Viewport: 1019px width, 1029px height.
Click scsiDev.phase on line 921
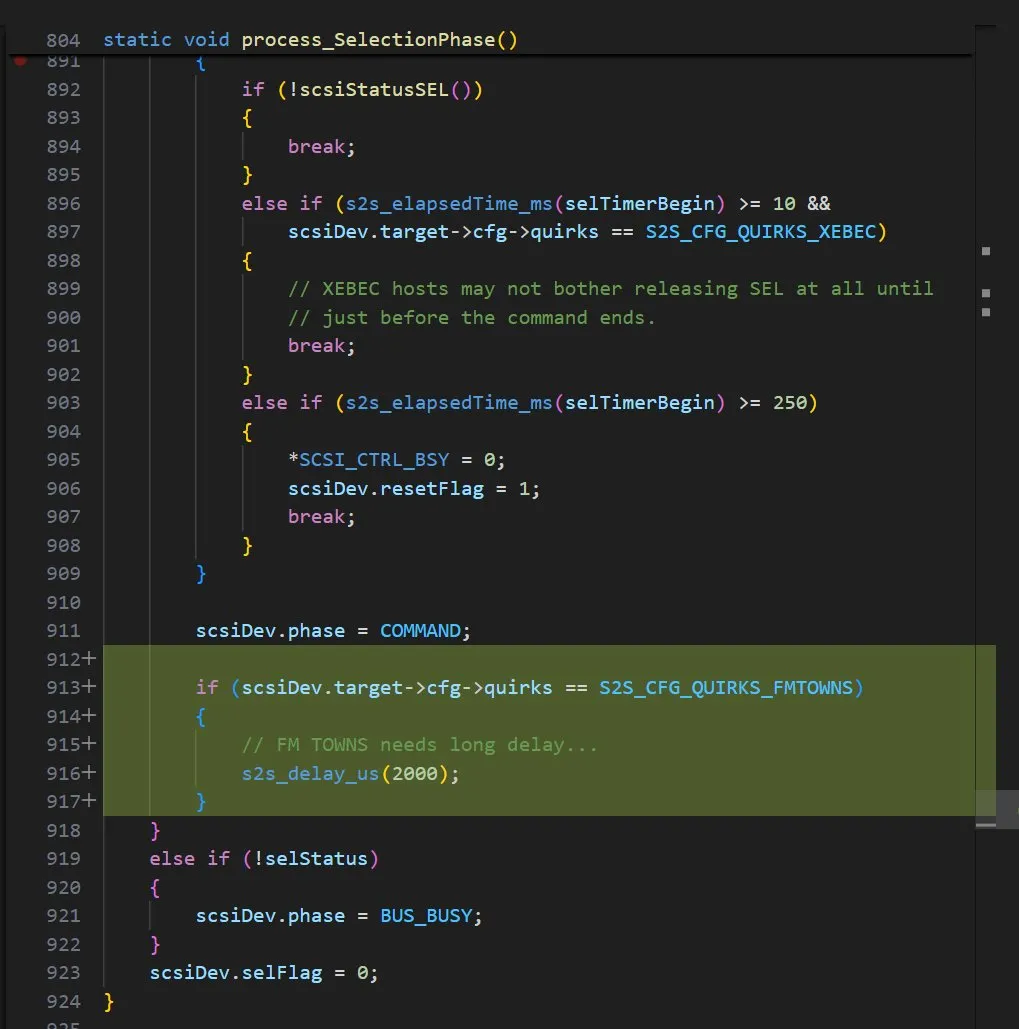270,916
